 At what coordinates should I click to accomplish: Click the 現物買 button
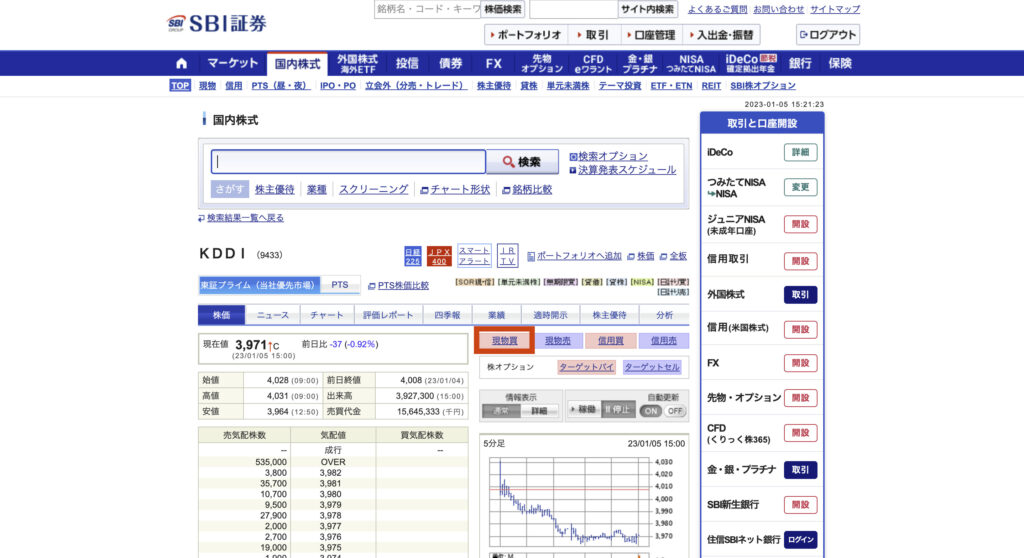tap(505, 340)
